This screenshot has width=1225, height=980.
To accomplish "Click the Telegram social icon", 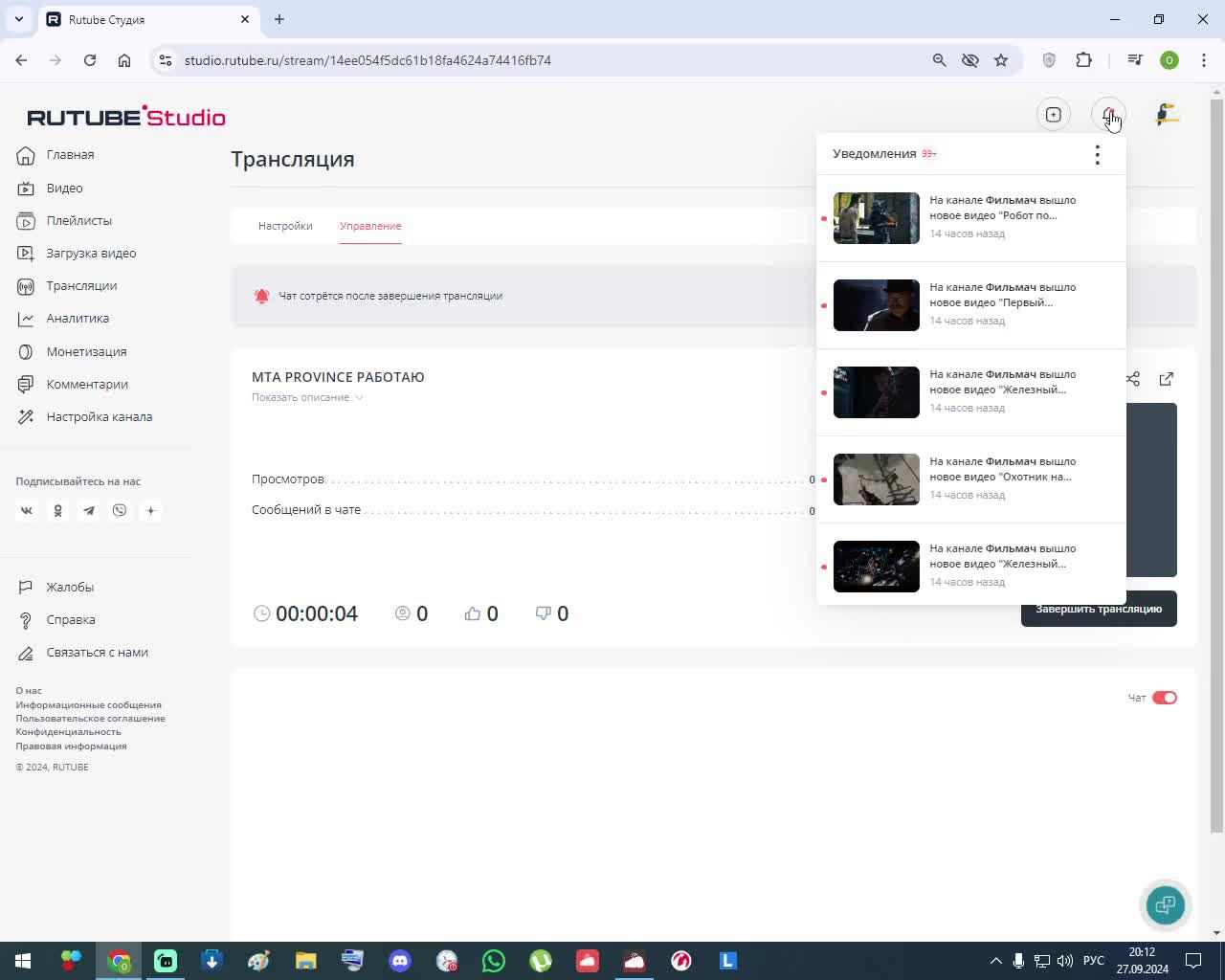I will (89, 511).
